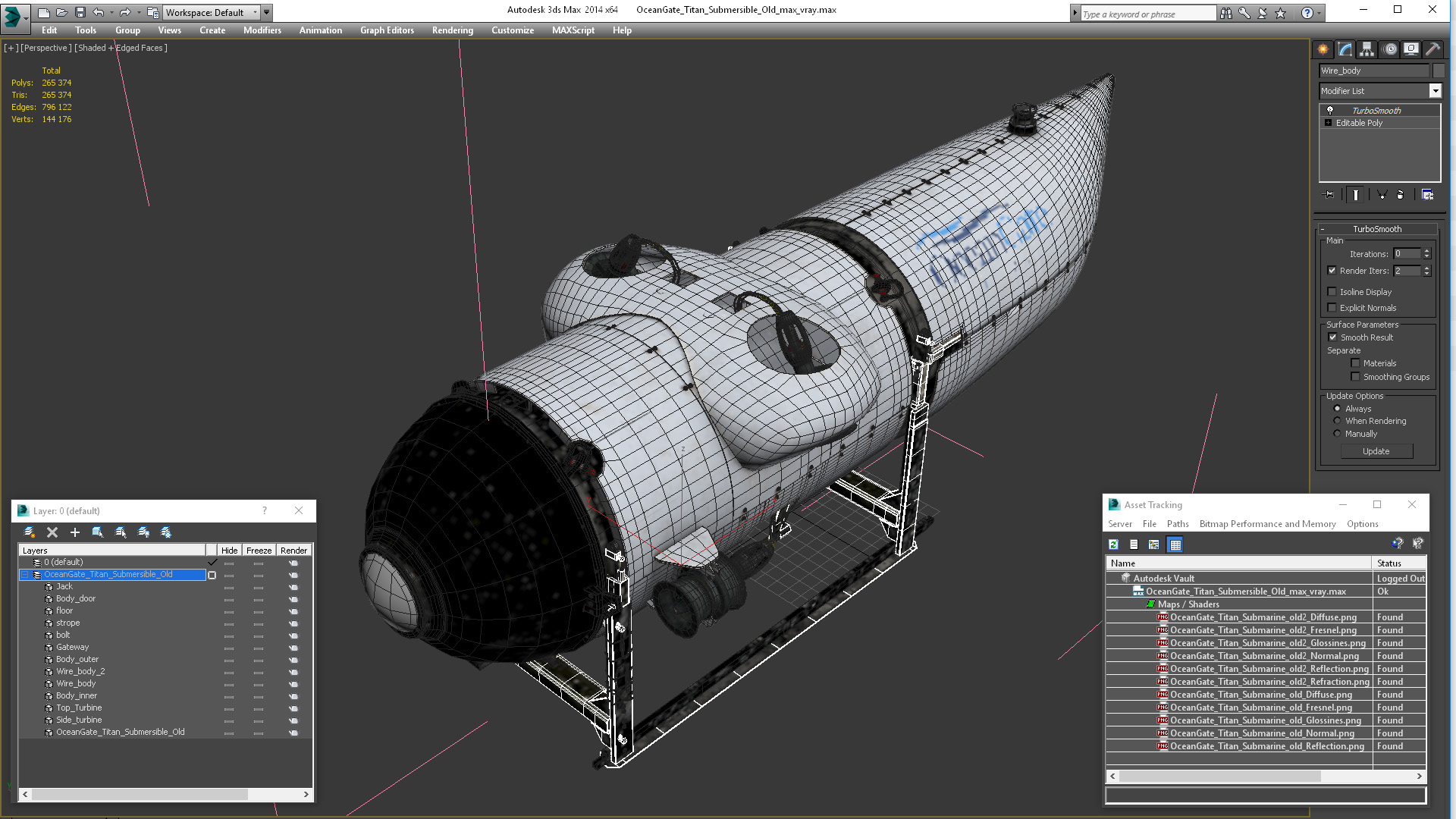Refresh the Asset Tracking list
This screenshot has width=1456, height=819.
coord(1113,544)
